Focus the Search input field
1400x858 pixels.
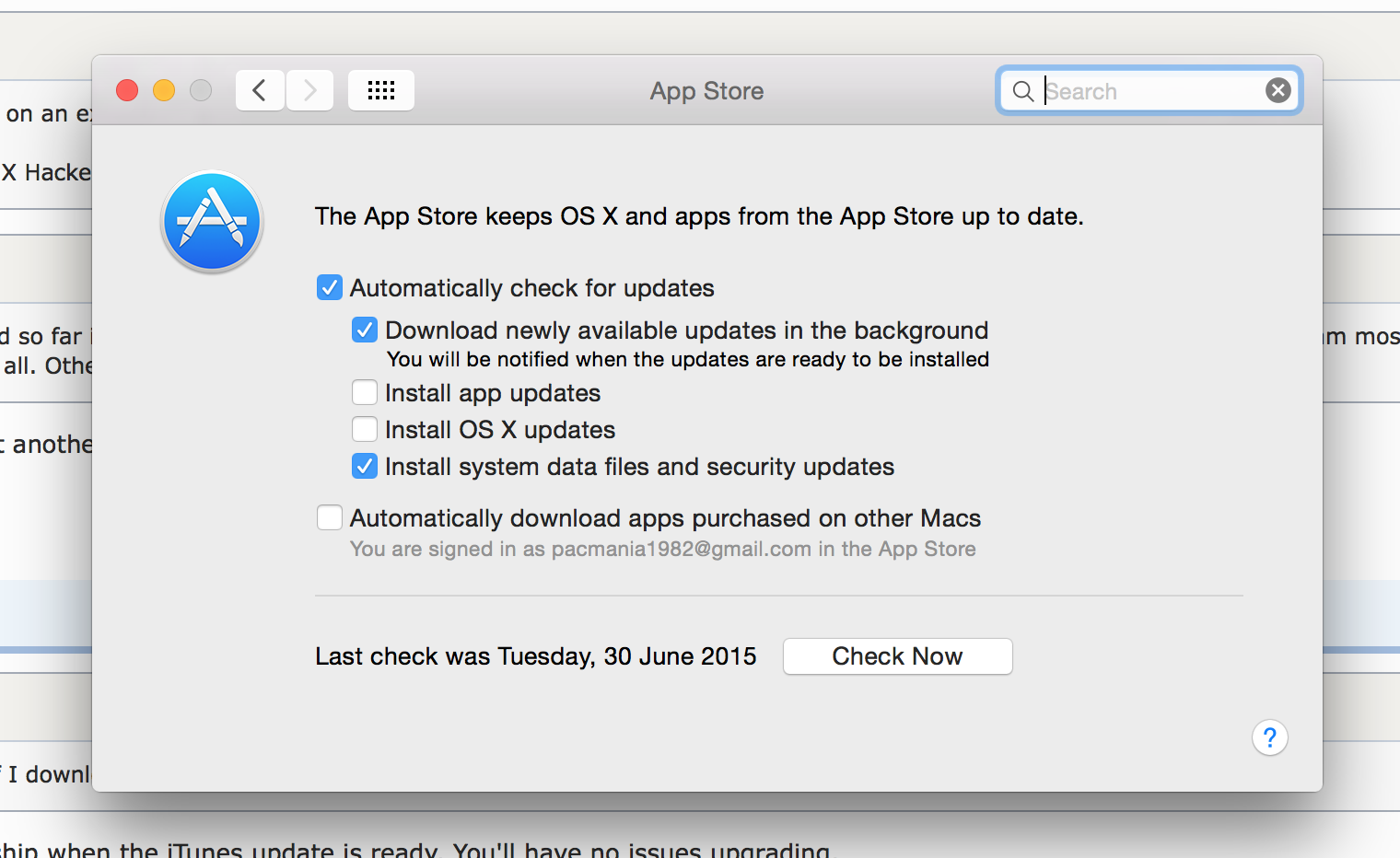[1151, 91]
